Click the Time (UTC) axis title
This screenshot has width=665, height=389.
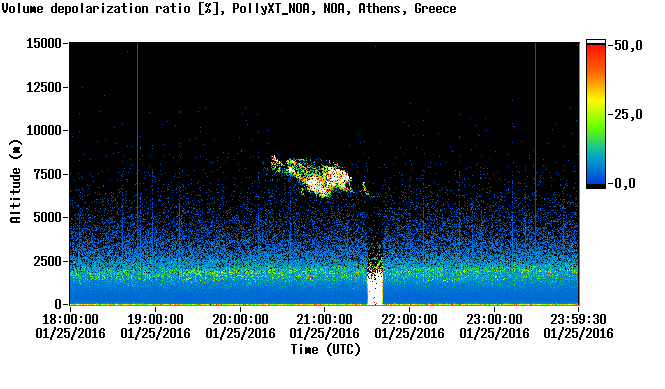click(325, 350)
